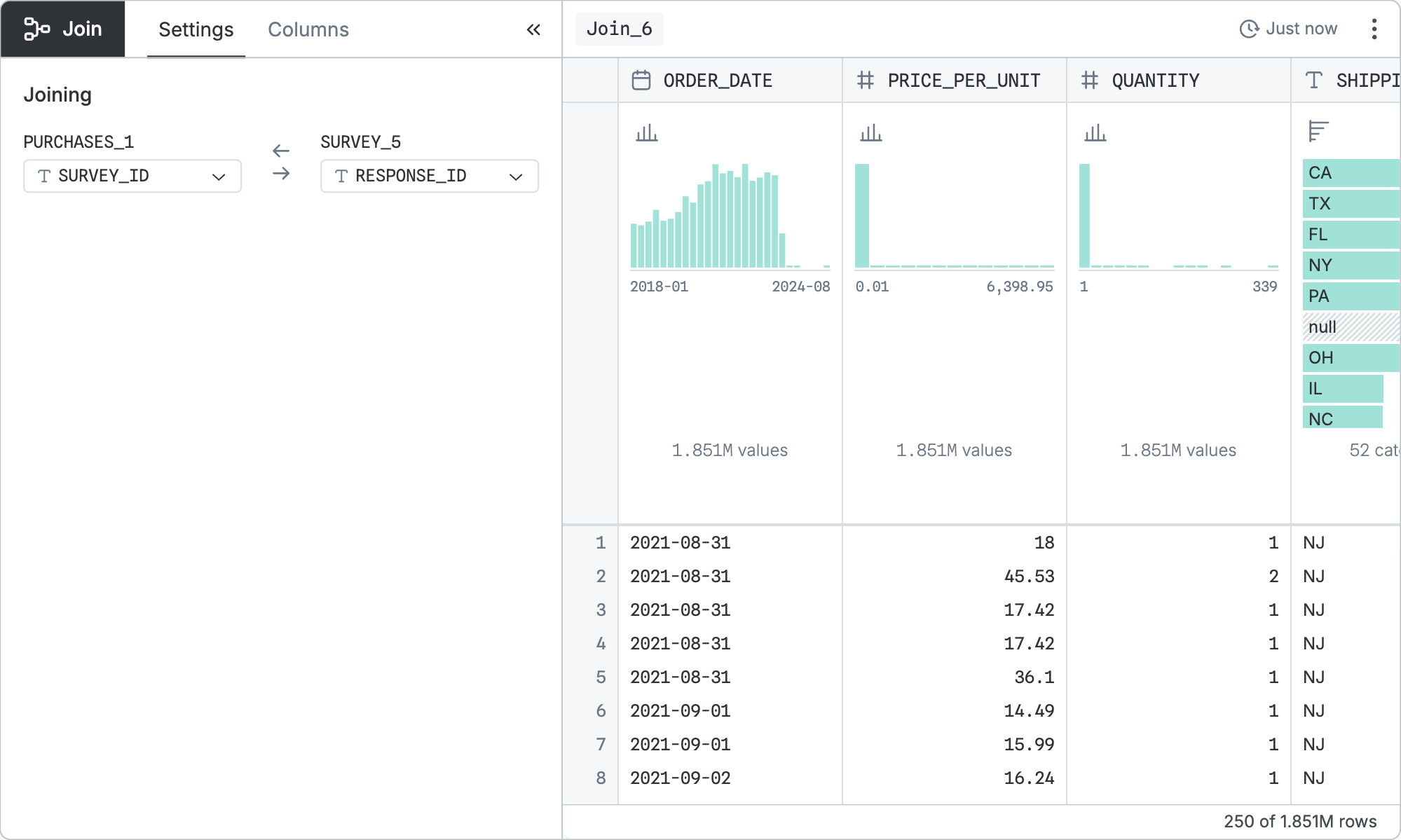Click the ORDER_DATE calendar type icon
1401x840 pixels.
coord(641,81)
